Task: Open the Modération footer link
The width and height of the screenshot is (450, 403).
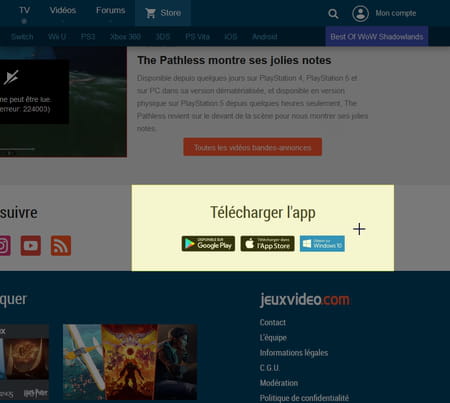Action: pos(279,383)
